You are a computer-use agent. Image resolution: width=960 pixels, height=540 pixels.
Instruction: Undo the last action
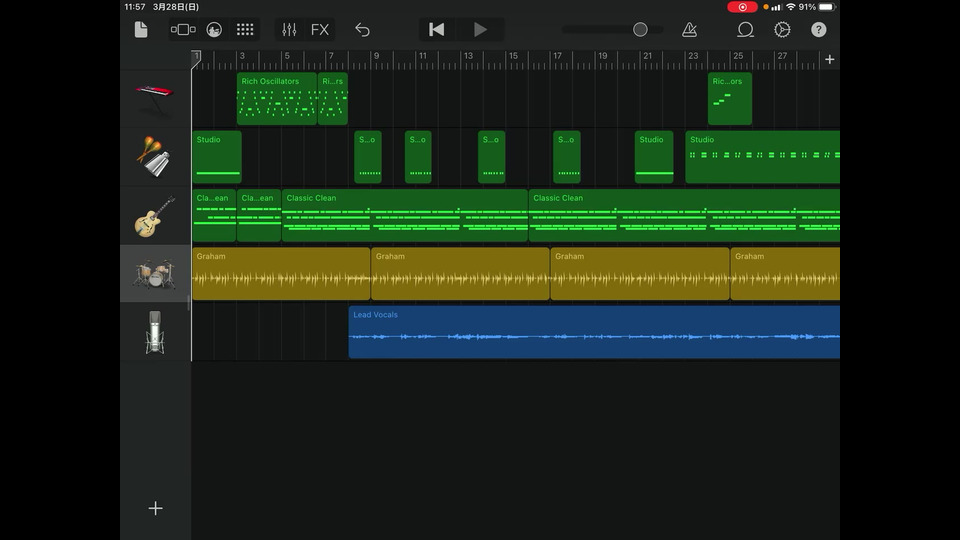click(362, 29)
